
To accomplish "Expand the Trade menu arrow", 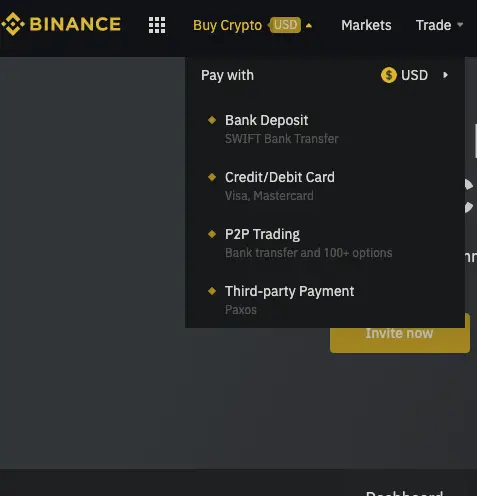I will 460,25.
